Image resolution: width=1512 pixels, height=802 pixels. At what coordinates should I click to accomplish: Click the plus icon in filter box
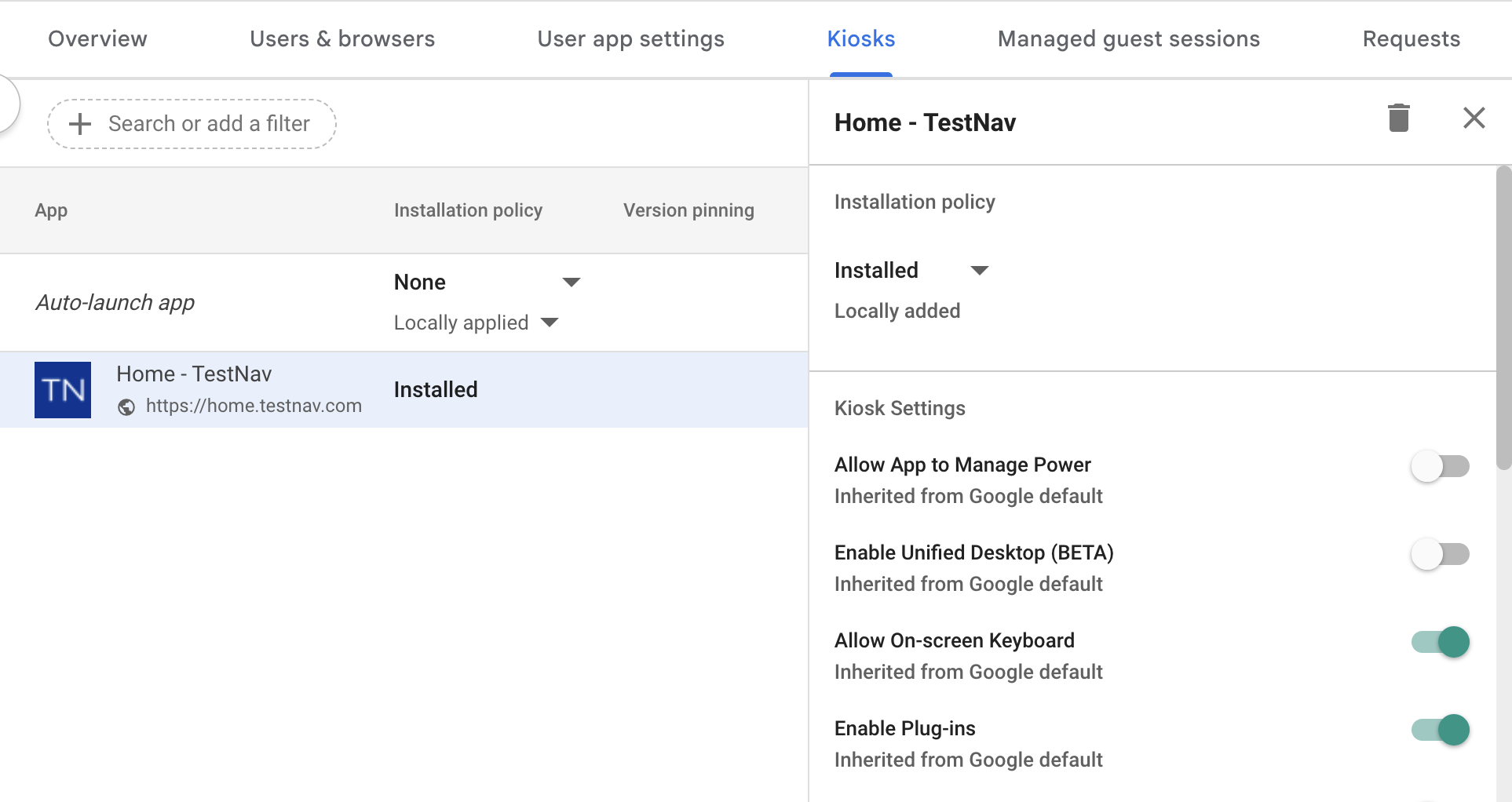click(x=80, y=124)
